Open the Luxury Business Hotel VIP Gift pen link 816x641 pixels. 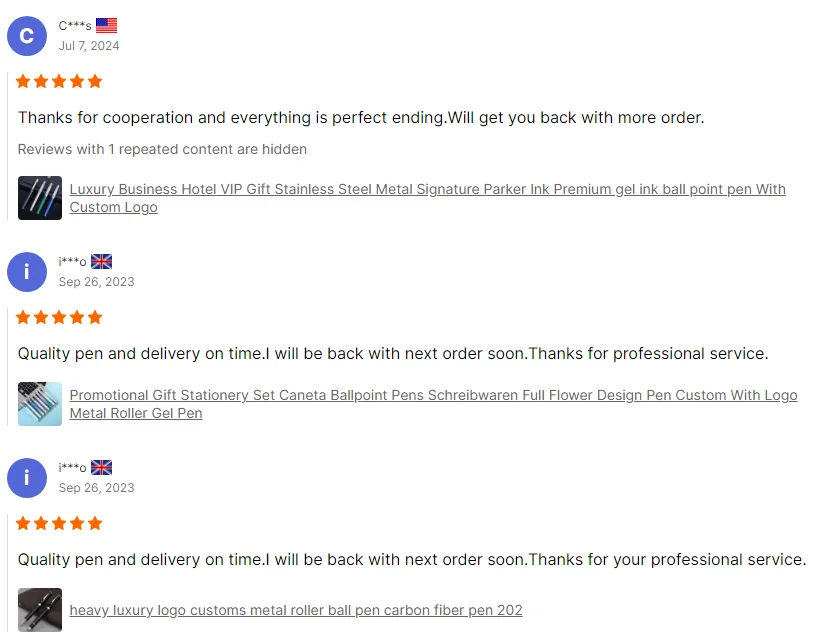(x=427, y=189)
